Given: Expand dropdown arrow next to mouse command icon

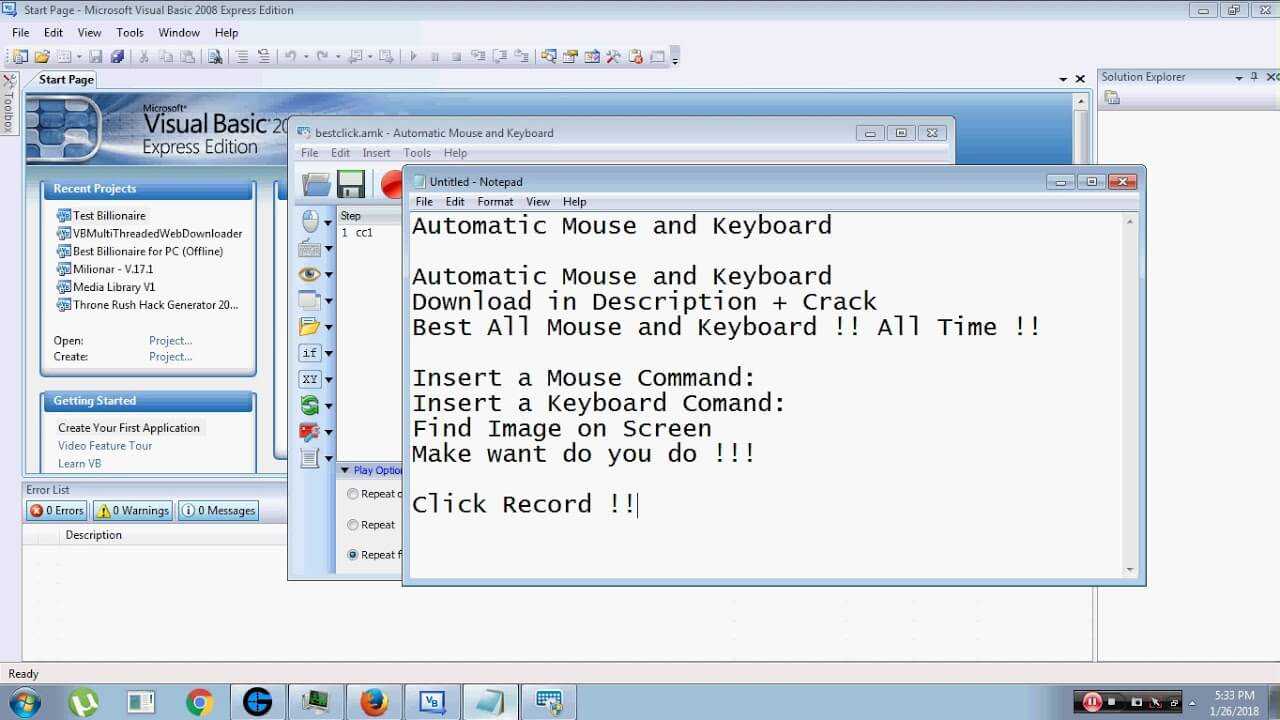Looking at the screenshot, I should point(328,222).
